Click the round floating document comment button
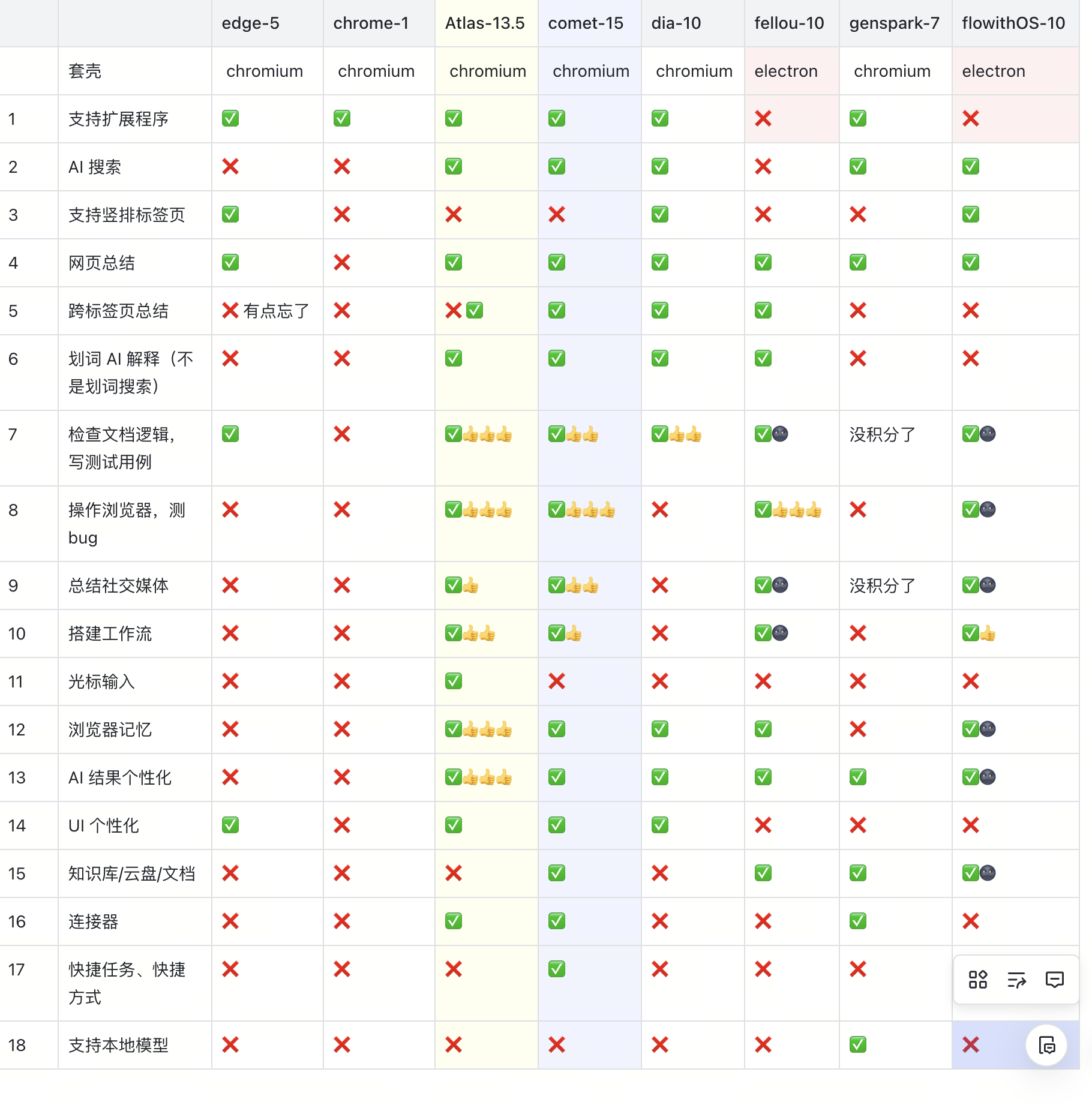1092x1105 pixels. [1046, 1045]
